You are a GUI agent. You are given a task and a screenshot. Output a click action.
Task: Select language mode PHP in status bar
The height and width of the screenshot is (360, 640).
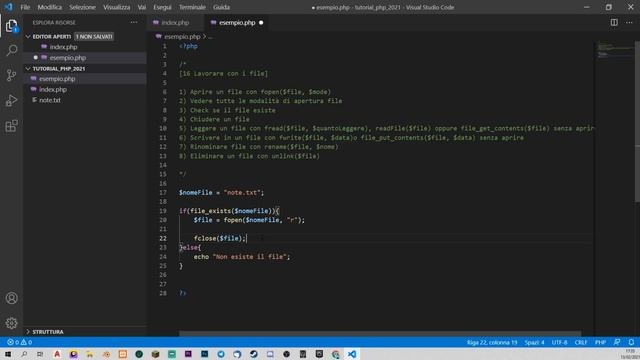600,342
